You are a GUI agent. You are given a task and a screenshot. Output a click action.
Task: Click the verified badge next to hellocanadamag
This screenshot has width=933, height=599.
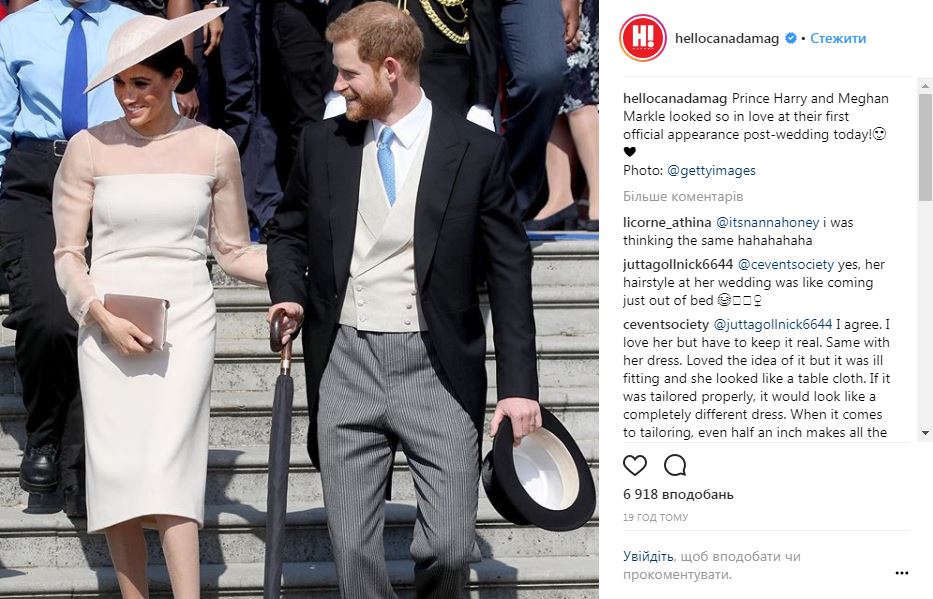point(791,38)
